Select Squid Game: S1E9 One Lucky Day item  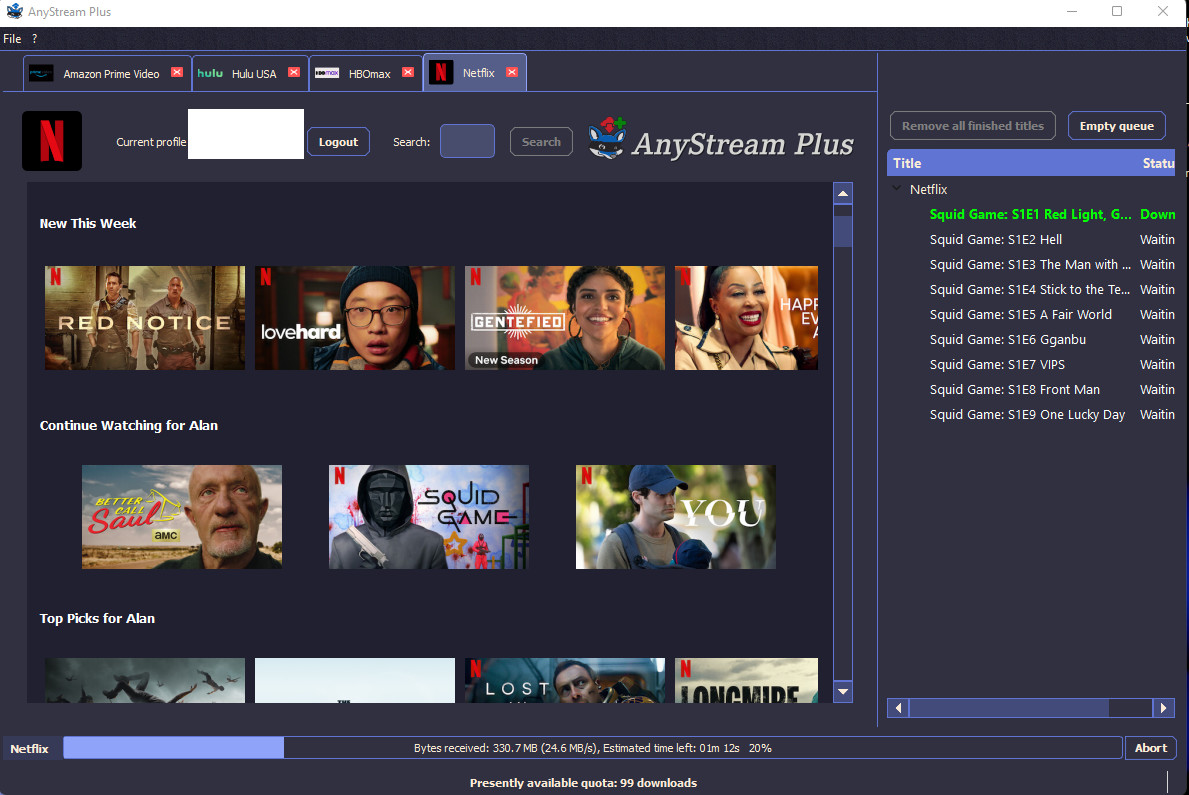[x=1027, y=415]
